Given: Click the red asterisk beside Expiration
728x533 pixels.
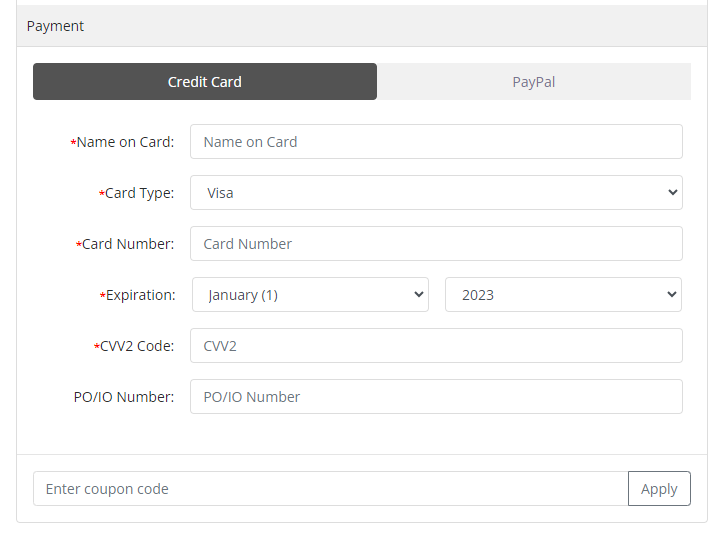Looking at the screenshot, I should (x=103, y=296).
